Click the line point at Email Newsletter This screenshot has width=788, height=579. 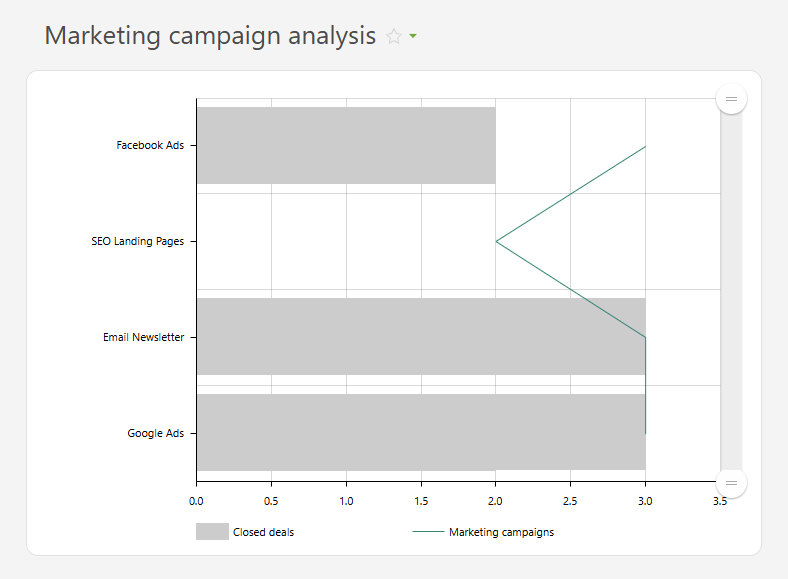click(645, 337)
